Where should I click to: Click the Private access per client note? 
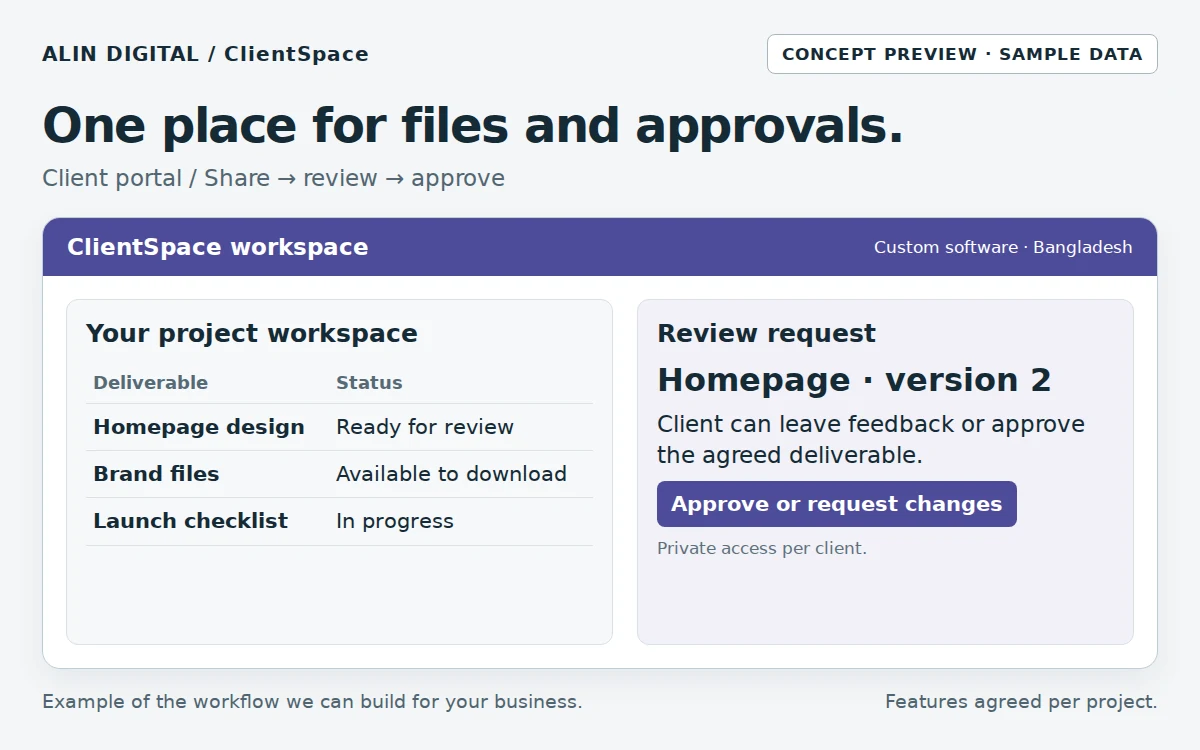tap(762, 548)
